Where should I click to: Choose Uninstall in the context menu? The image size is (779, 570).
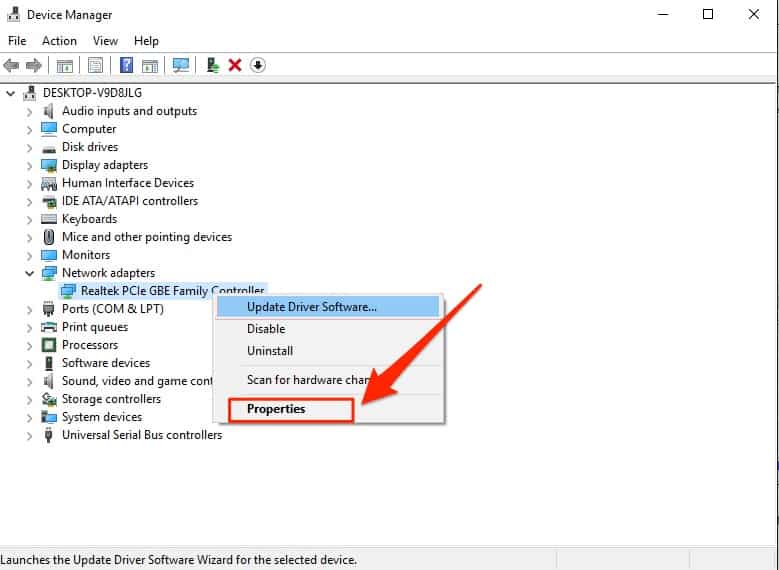[328, 351]
